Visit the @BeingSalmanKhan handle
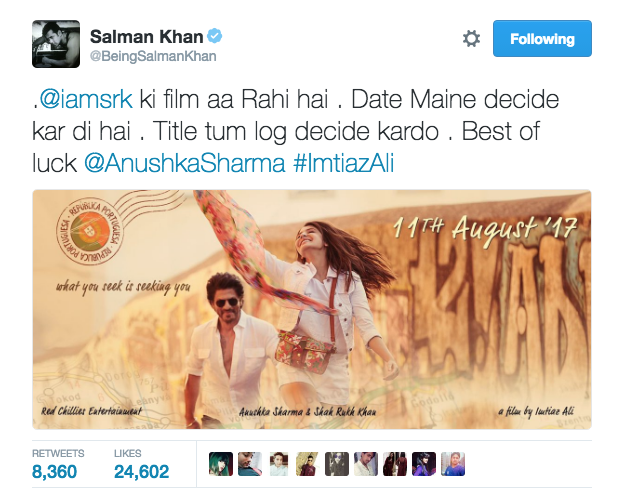This screenshot has width=624, height=498. click(153, 56)
